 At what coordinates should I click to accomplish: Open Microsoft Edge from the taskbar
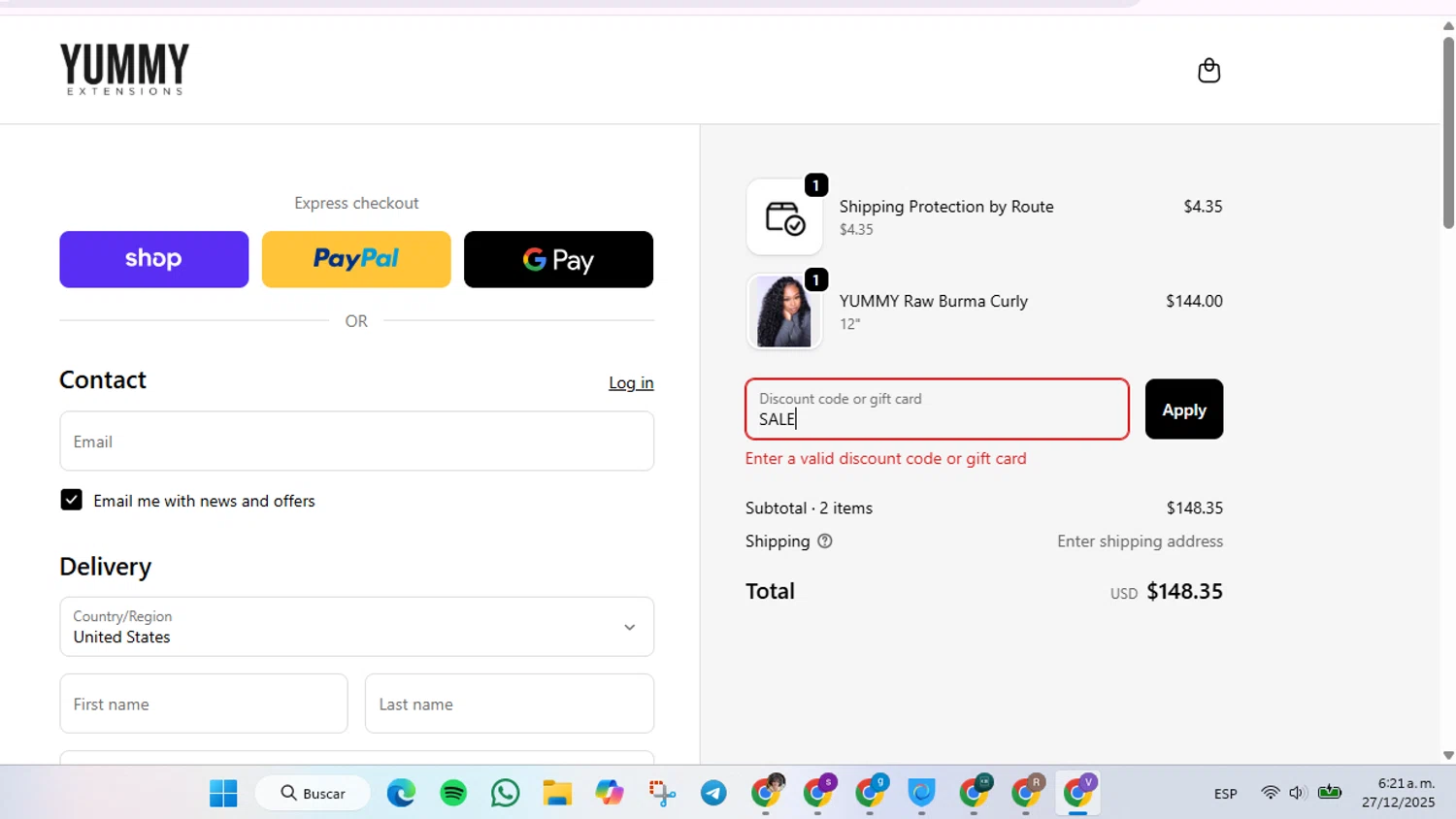[x=401, y=793]
